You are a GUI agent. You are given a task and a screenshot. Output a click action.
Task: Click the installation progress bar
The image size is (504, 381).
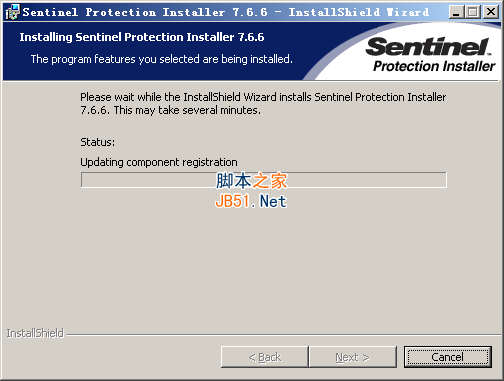(x=264, y=180)
